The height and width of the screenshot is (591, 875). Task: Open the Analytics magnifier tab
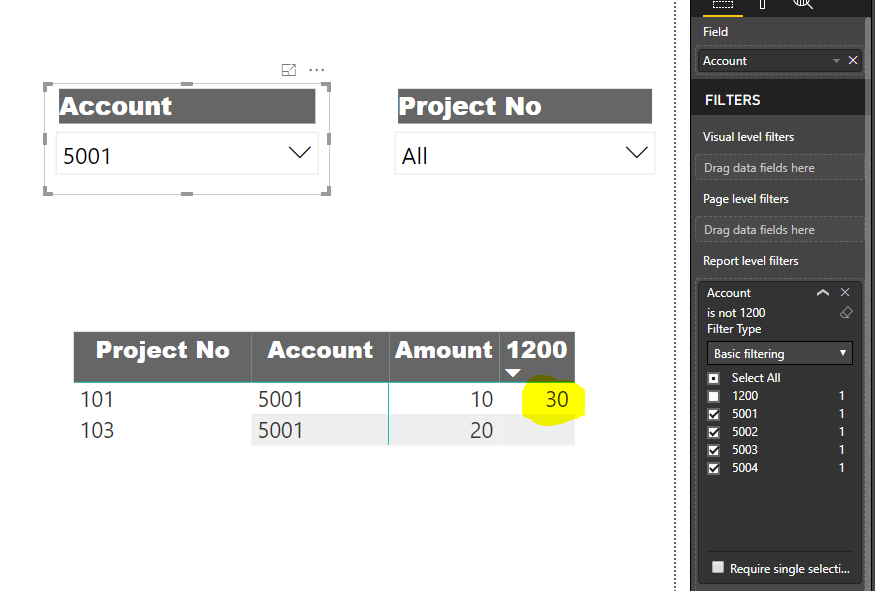click(802, 4)
